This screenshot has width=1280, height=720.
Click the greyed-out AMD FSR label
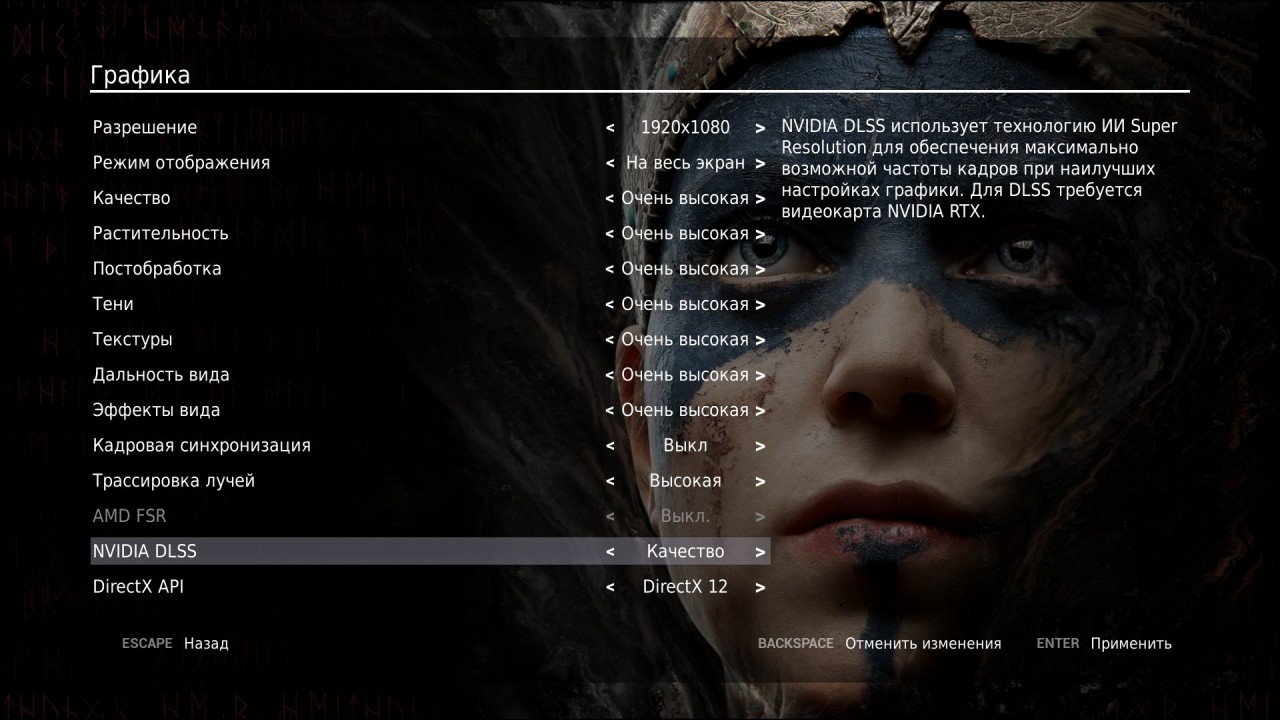click(129, 516)
